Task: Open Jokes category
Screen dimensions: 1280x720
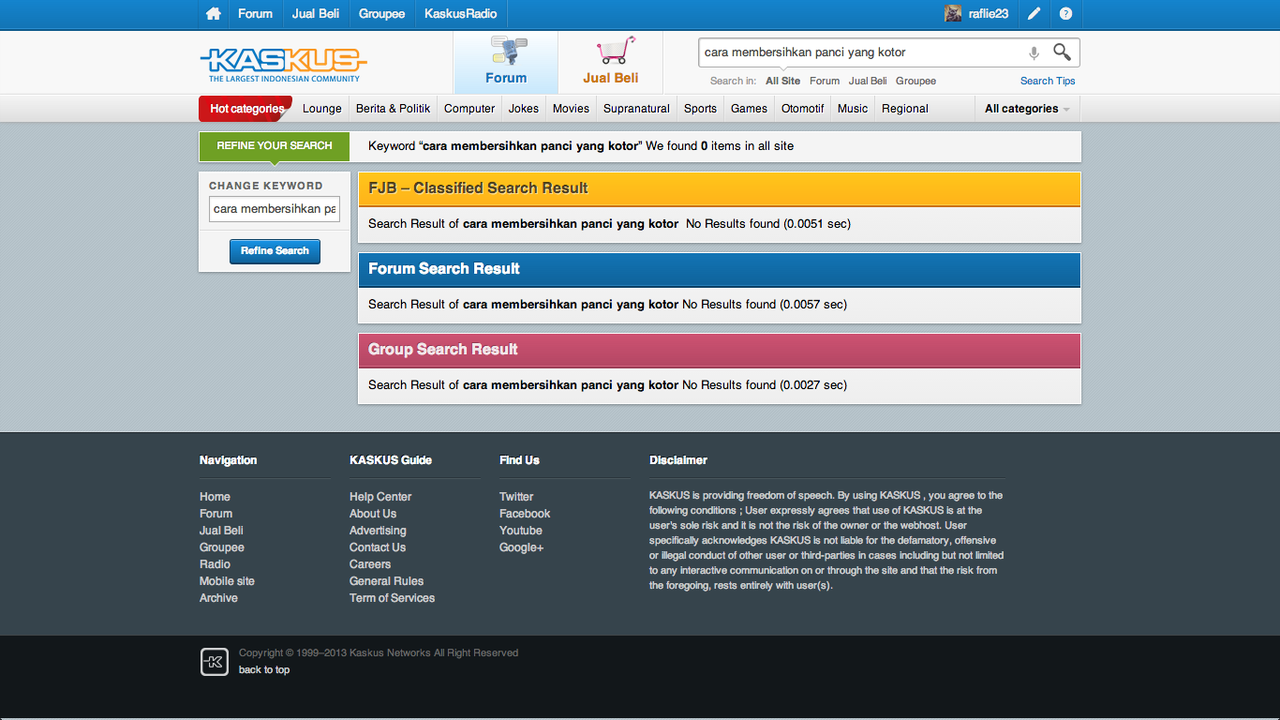Action: click(523, 109)
